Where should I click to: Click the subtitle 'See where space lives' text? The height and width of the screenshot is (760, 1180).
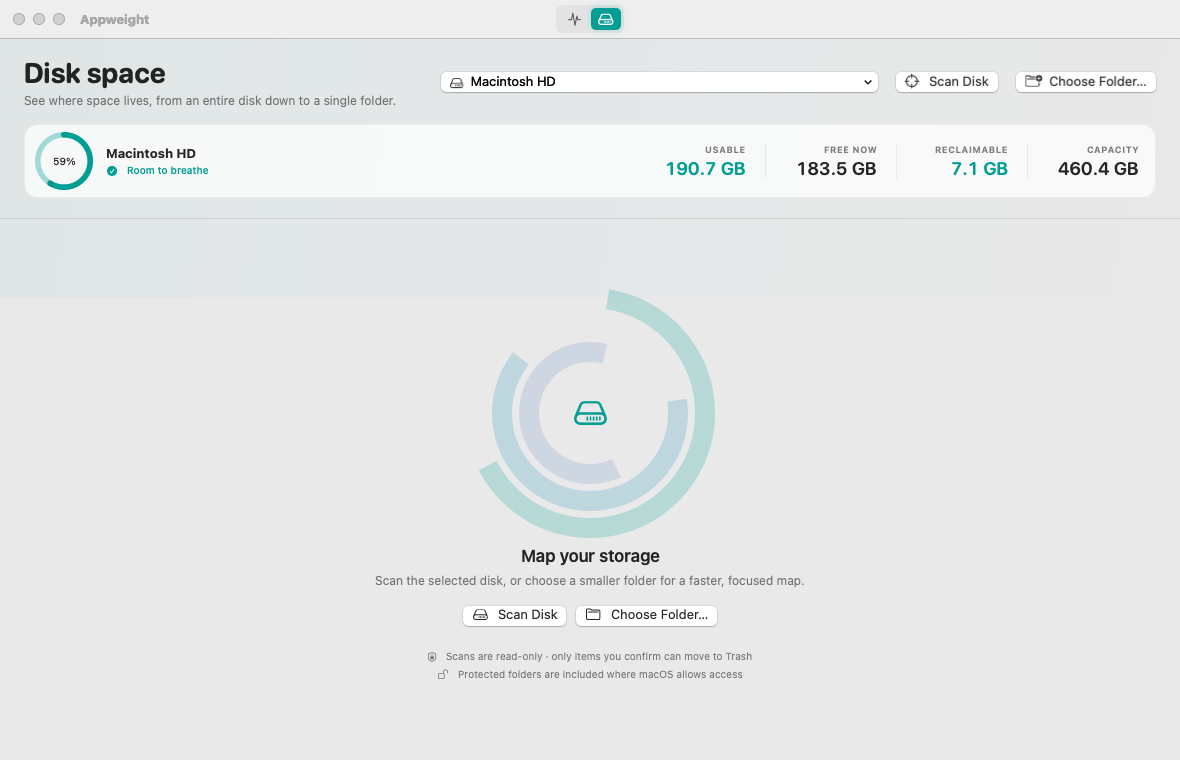coord(210,101)
